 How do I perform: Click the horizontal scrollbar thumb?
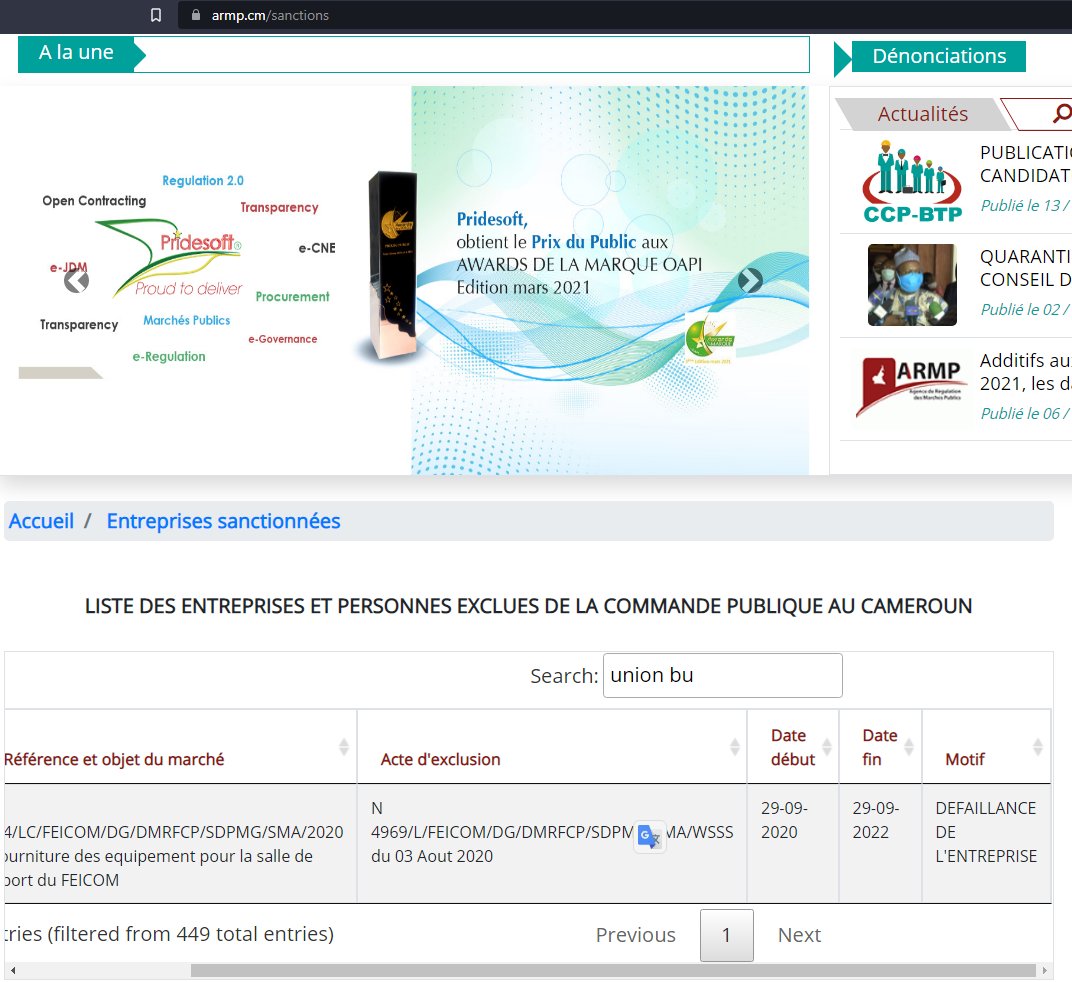pyautogui.click(x=613, y=970)
